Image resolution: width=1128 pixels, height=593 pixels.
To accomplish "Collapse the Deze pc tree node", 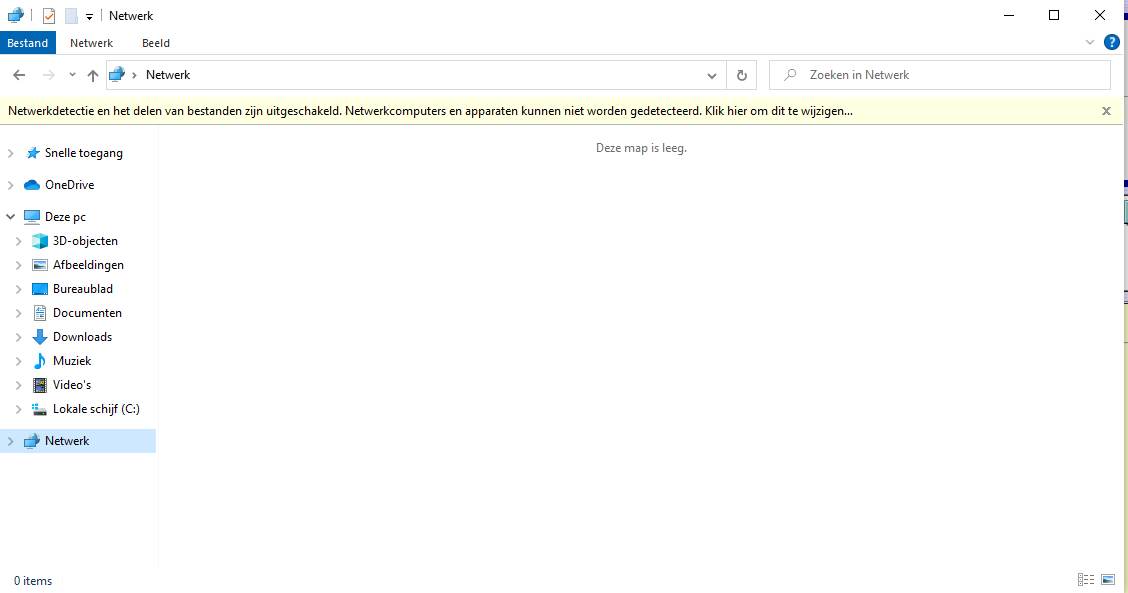I will point(11,217).
